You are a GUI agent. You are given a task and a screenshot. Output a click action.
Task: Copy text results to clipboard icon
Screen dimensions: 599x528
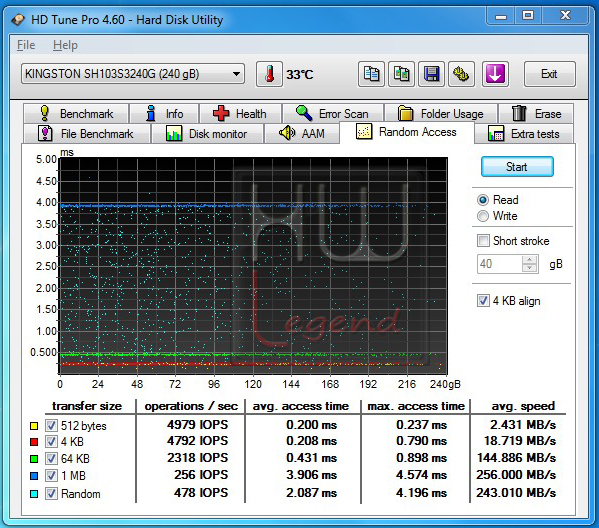click(x=371, y=74)
